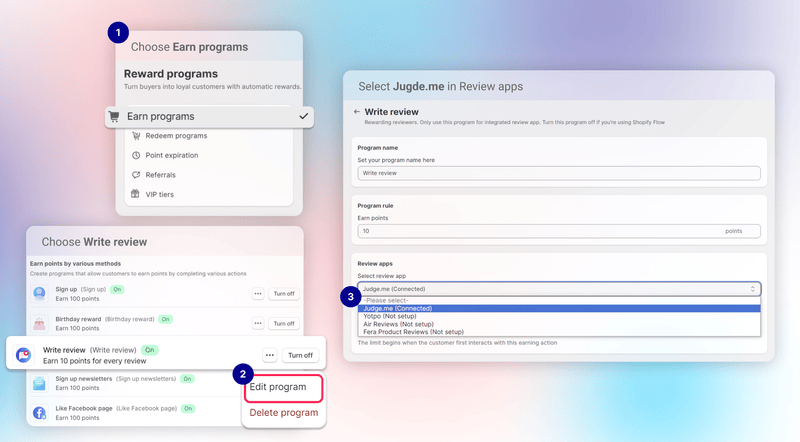
Task: Click the Like Facebook page icon
Action: [x=39, y=412]
